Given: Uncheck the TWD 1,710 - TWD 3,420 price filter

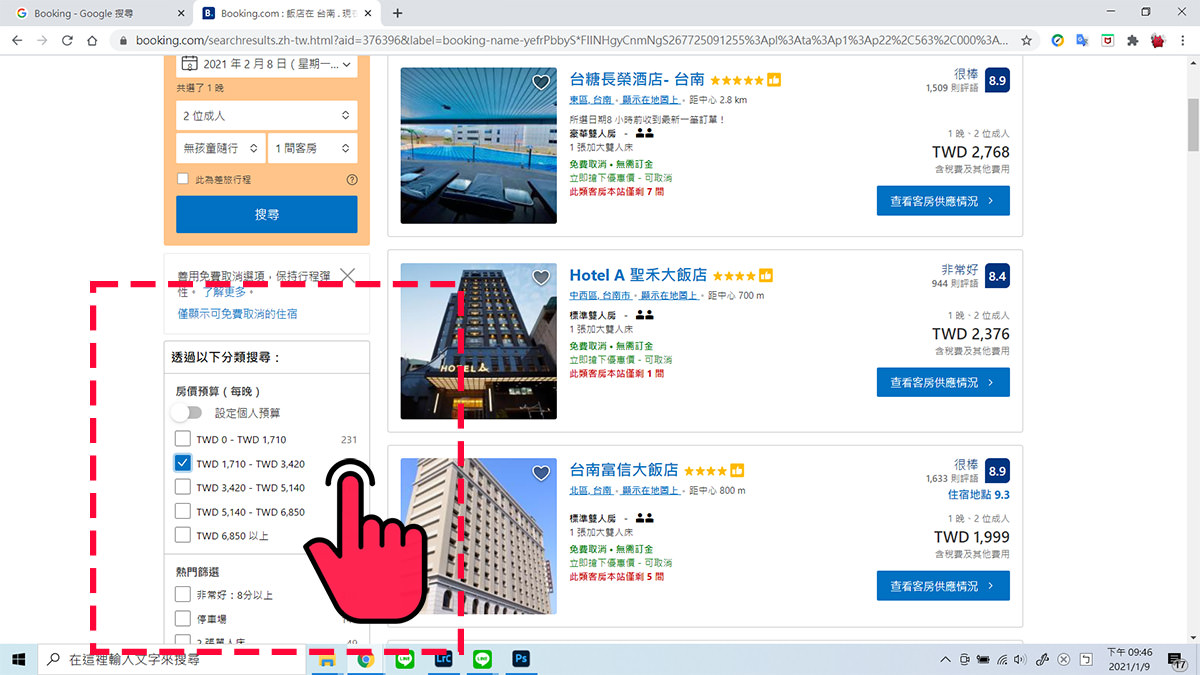Looking at the screenshot, I should click(x=182, y=462).
